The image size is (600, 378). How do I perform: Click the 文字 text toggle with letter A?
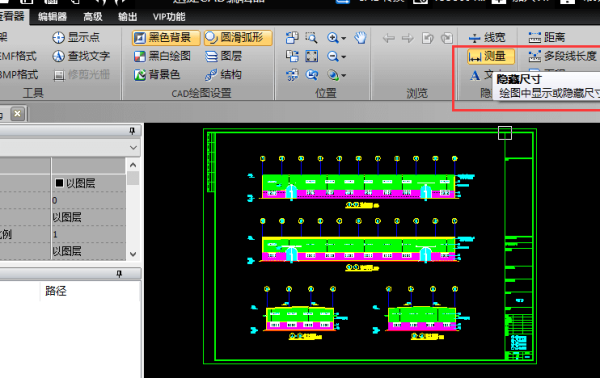[480, 75]
